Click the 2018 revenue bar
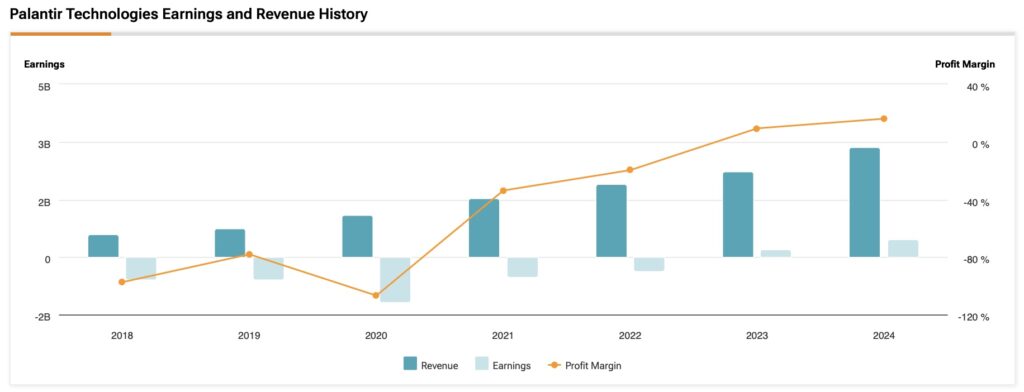Viewport: 1024px width, 392px height. [103, 246]
